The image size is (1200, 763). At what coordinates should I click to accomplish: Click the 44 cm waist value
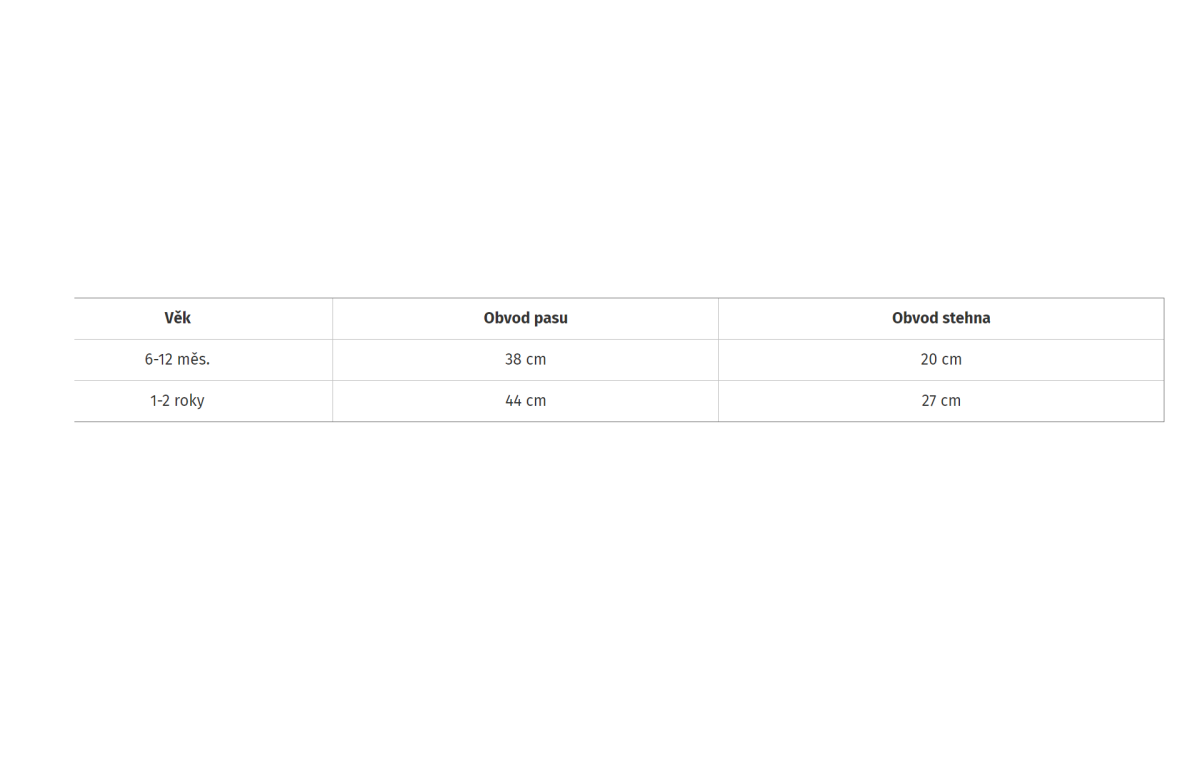coord(525,400)
